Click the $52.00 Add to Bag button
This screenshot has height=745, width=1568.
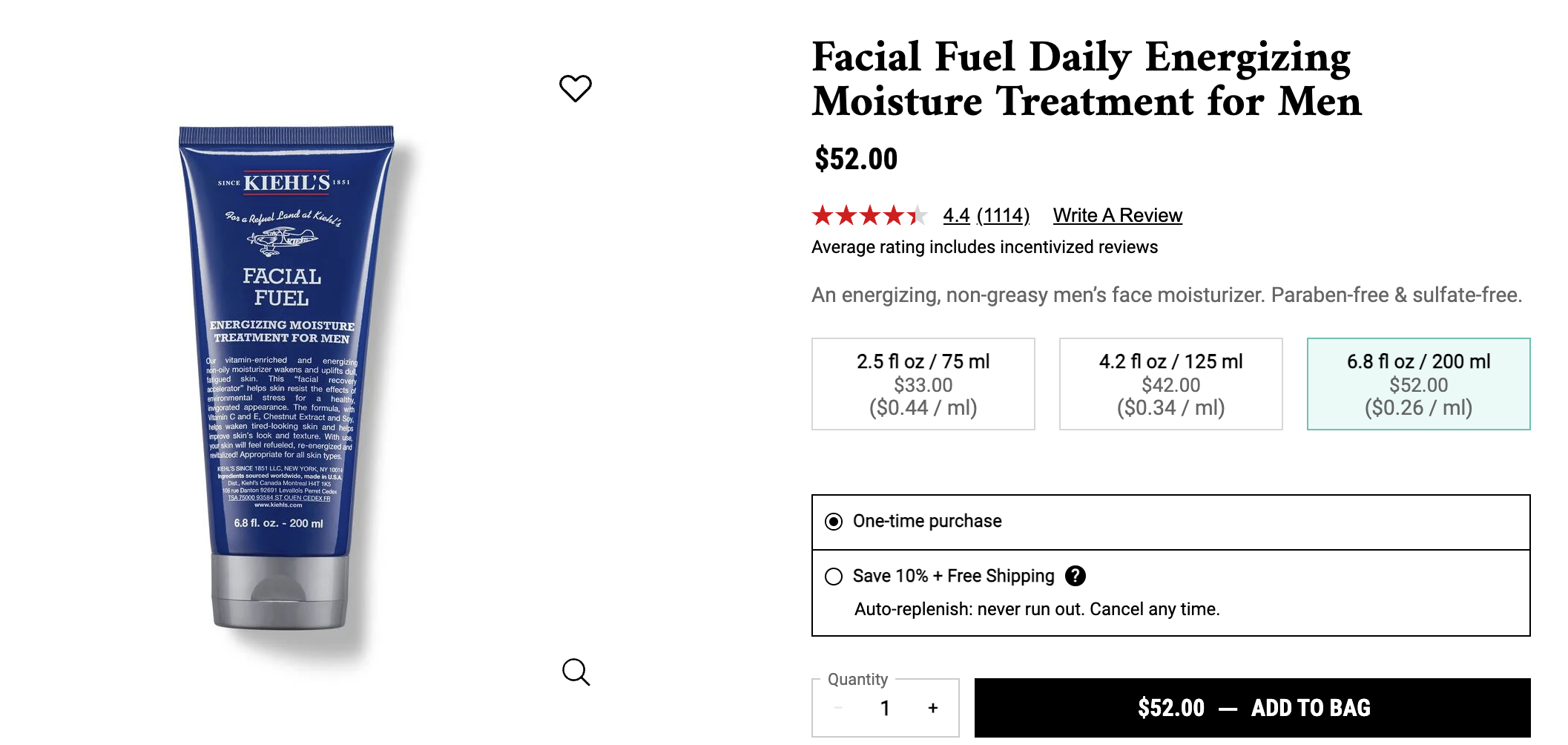point(1252,708)
